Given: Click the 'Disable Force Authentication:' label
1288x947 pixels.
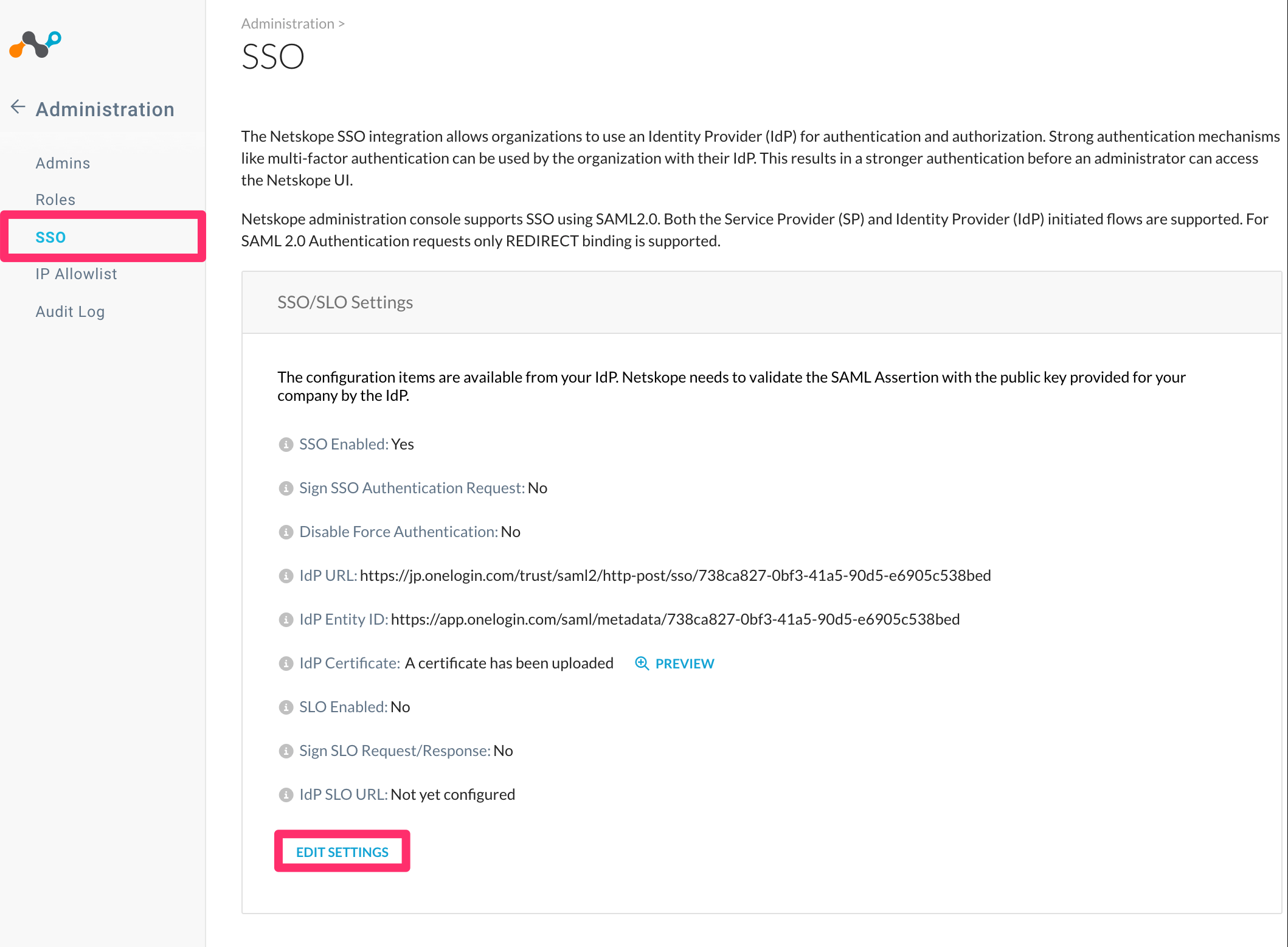Looking at the screenshot, I should pos(398,532).
